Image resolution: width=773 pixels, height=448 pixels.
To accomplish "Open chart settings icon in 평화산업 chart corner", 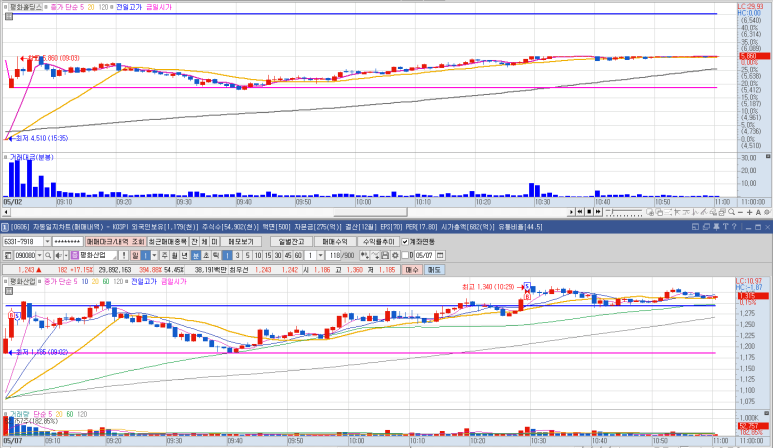I will coord(9,291).
